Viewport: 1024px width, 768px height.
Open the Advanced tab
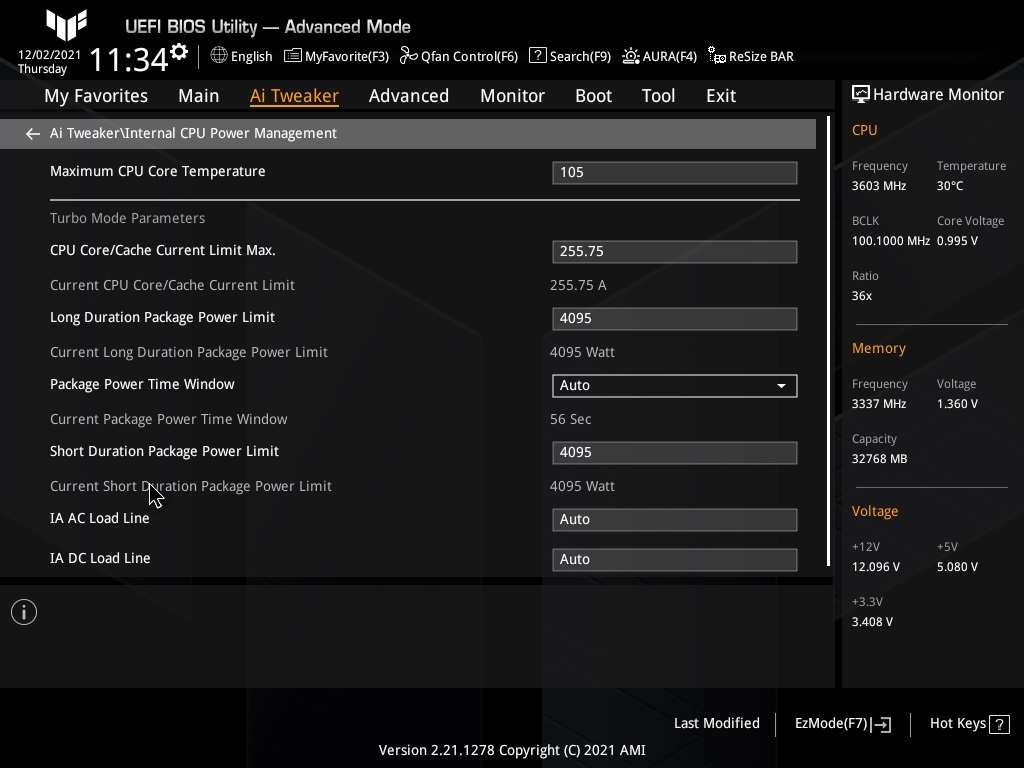click(409, 95)
